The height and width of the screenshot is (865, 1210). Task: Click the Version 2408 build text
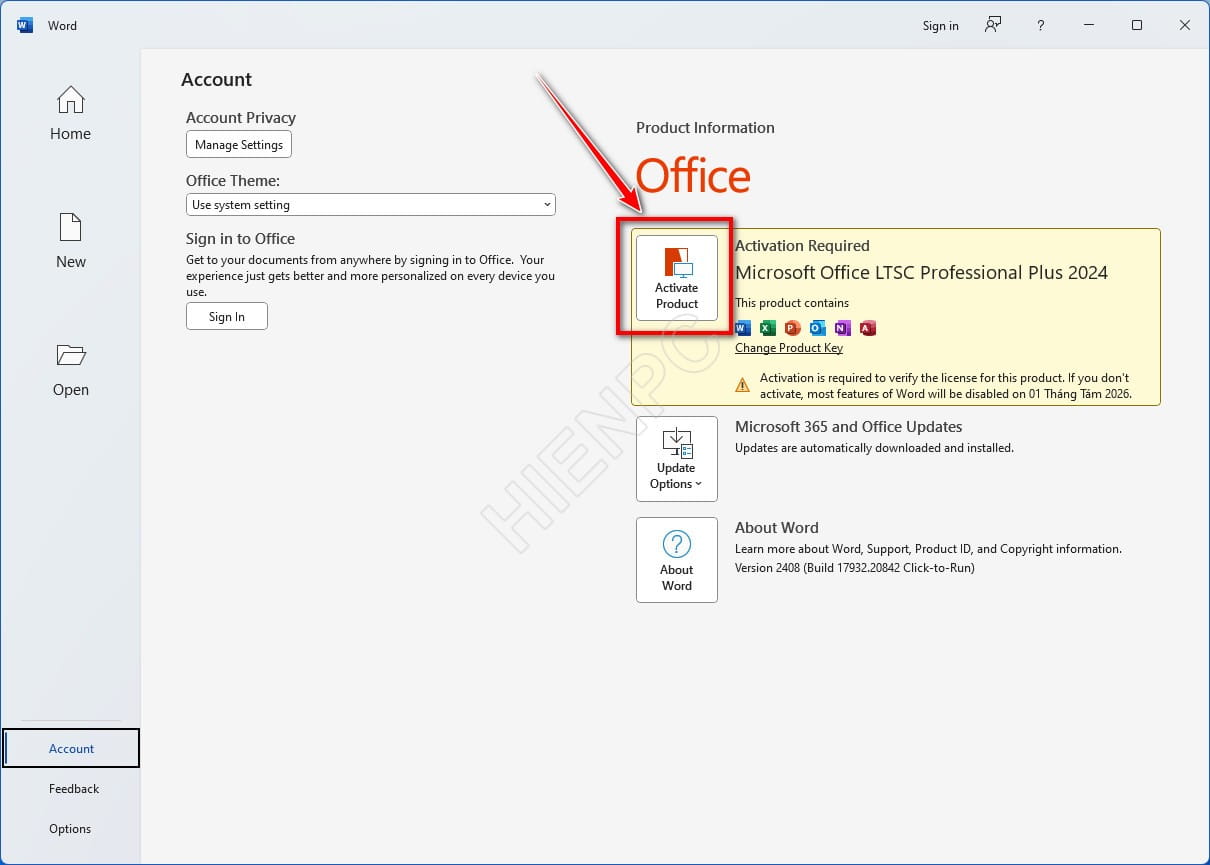tap(855, 567)
